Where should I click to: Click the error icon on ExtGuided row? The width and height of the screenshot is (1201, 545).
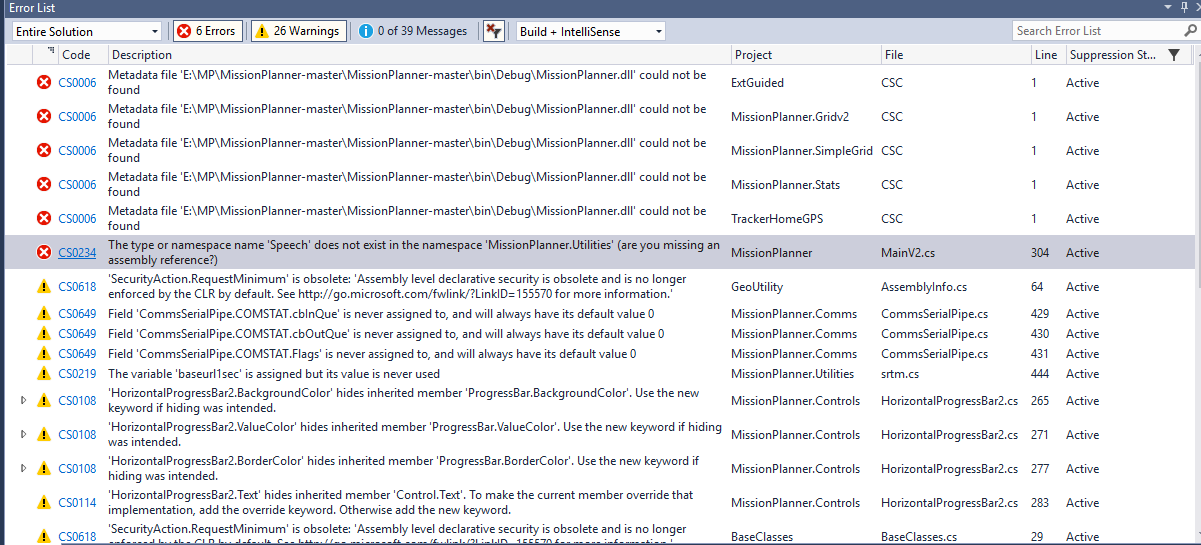pyautogui.click(x=44, y=83)
